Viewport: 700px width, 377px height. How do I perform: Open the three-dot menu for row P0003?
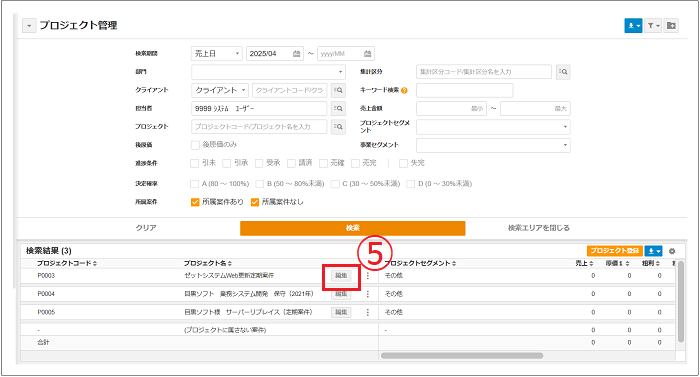tap(368, 276)
